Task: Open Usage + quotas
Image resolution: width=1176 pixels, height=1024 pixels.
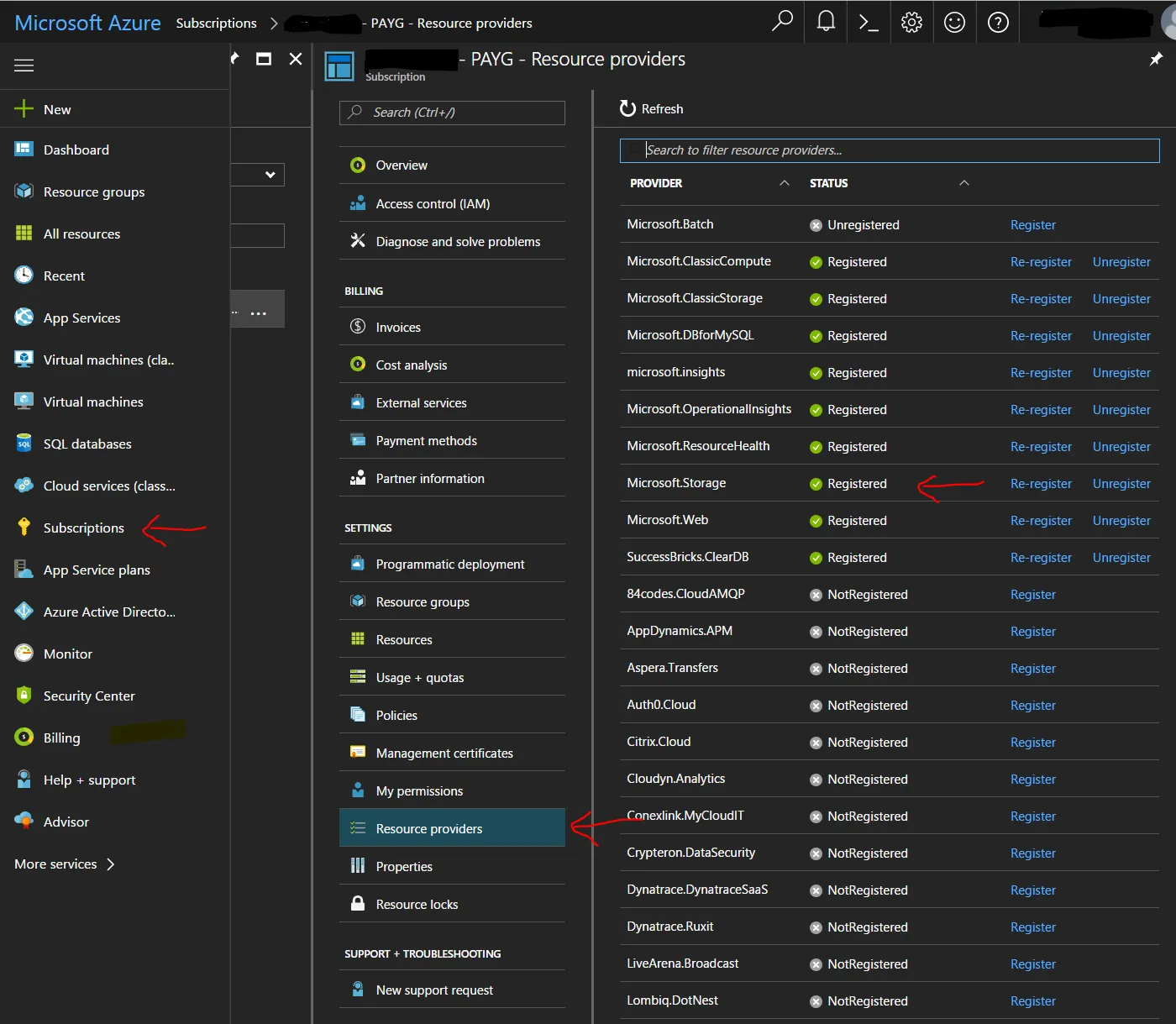Action: click(x=452, y=677)
